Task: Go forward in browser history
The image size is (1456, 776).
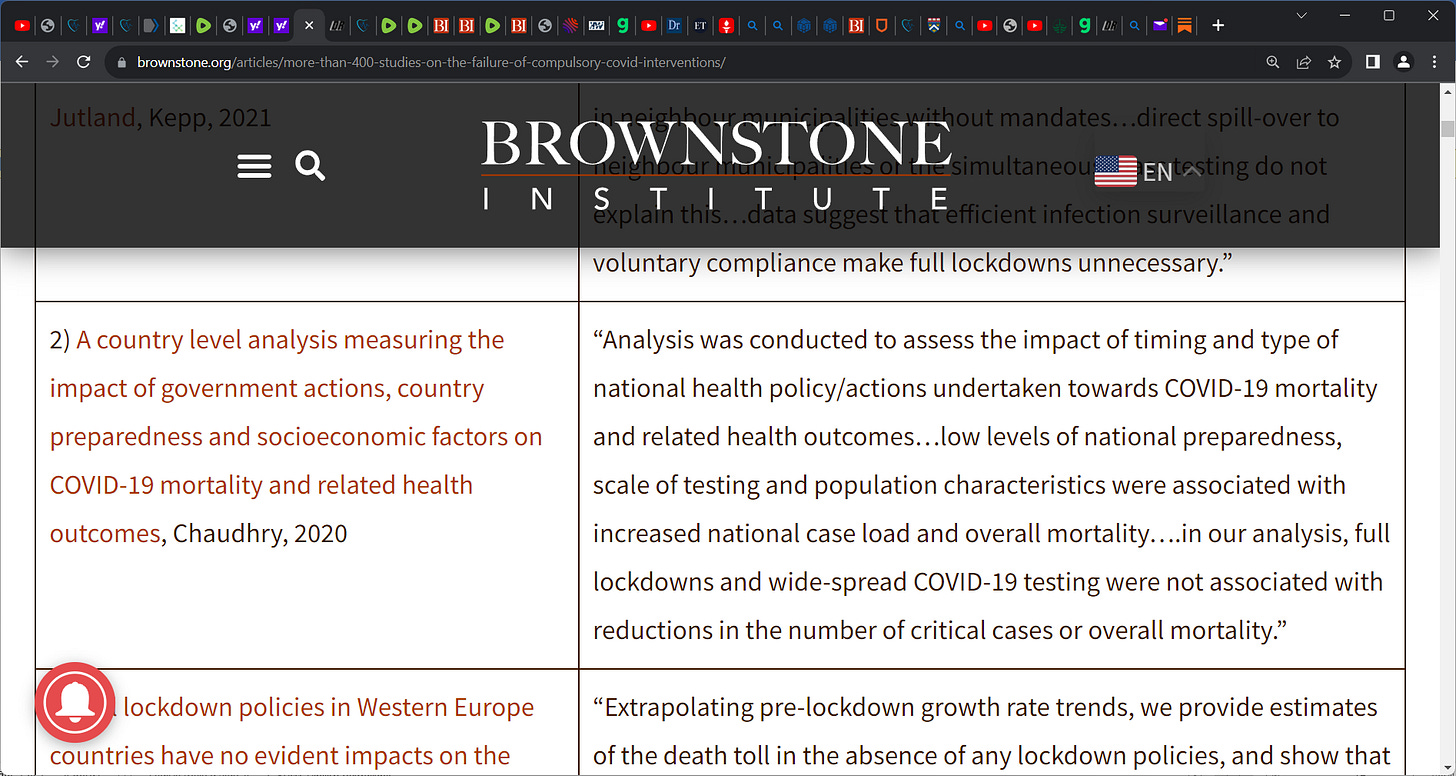Action: click(x=53, y=62)
